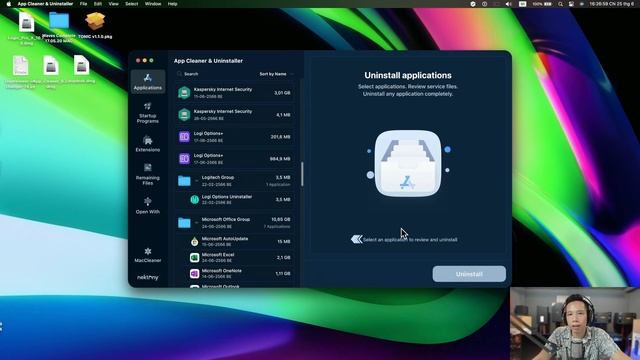Open the Window menu
This screenshot has height=360, width=640.
153,4
